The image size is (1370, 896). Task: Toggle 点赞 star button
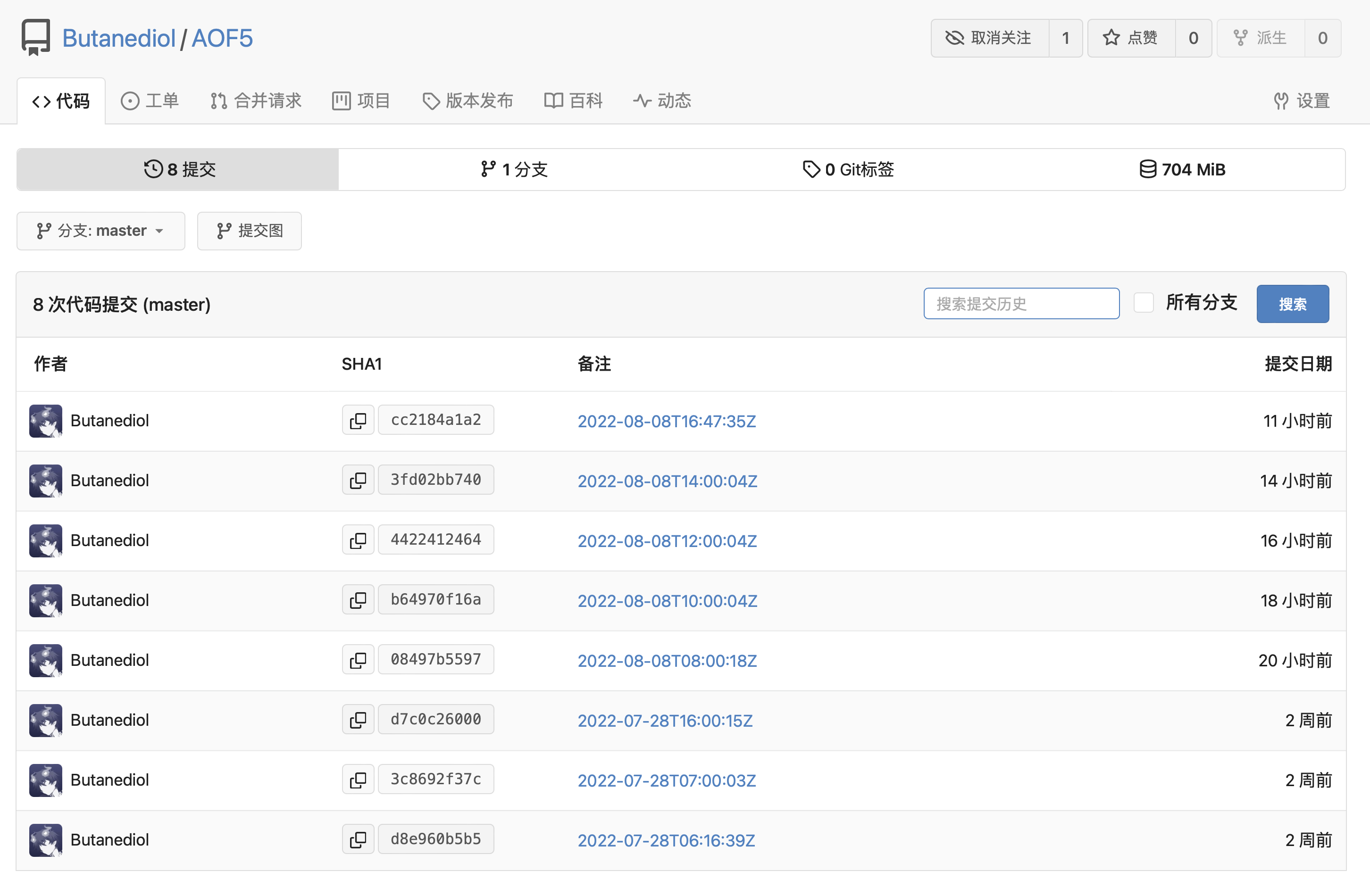(1130, 38)
